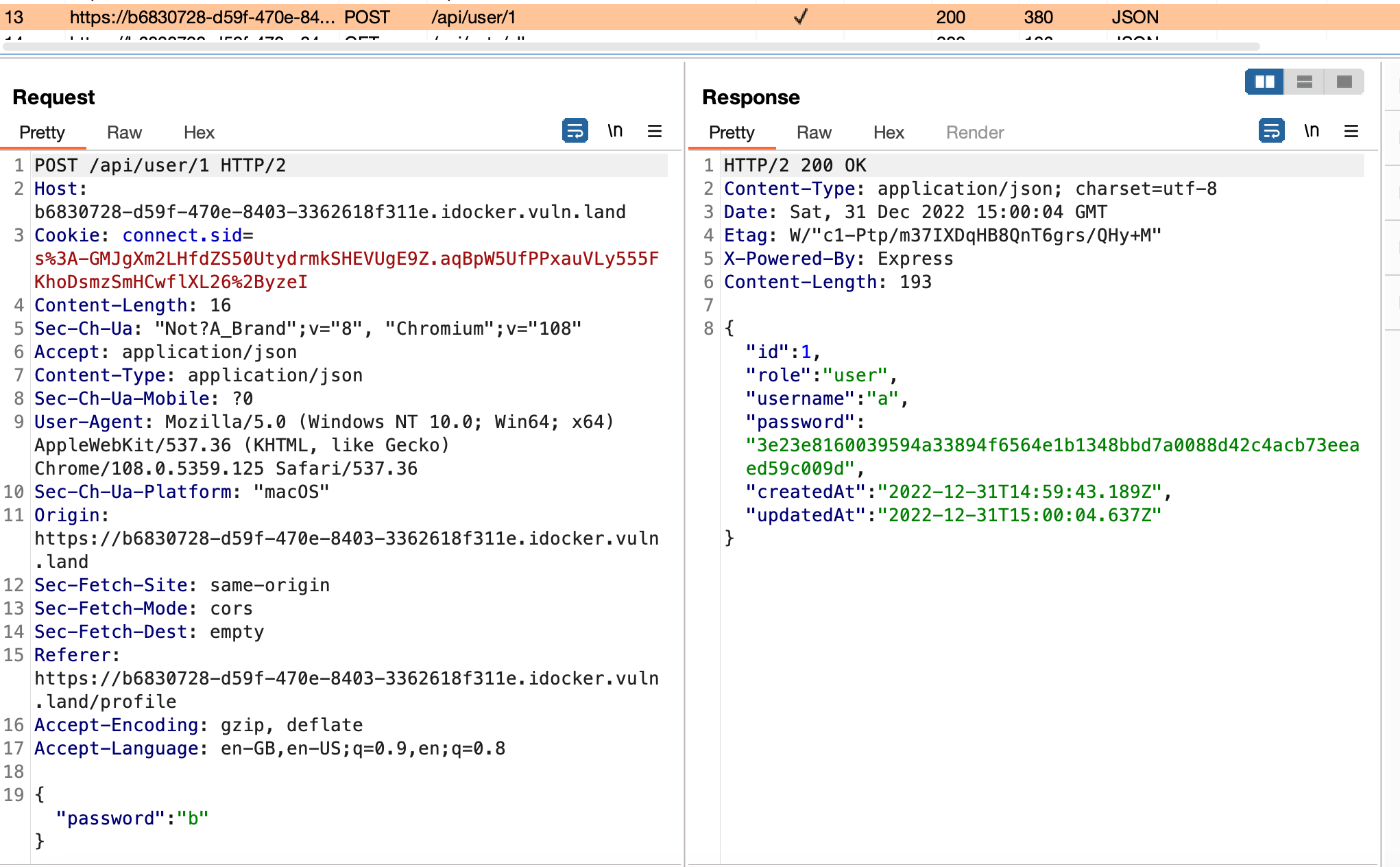Open the Response Render tab
Viewport: 1400px width, 867px height.
pos(975,132)
